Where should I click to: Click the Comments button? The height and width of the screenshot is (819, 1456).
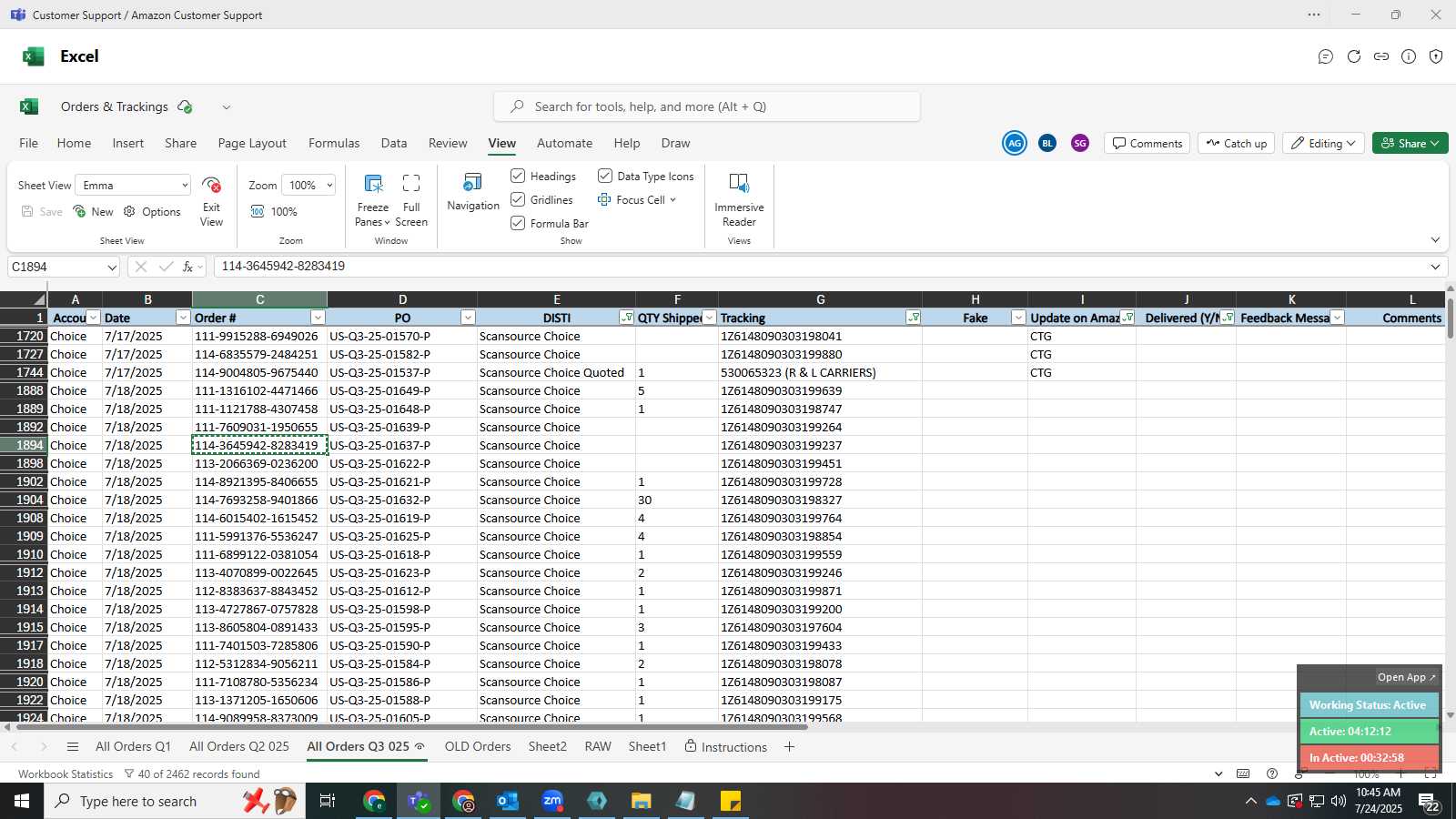click(x=1147, y=143)
